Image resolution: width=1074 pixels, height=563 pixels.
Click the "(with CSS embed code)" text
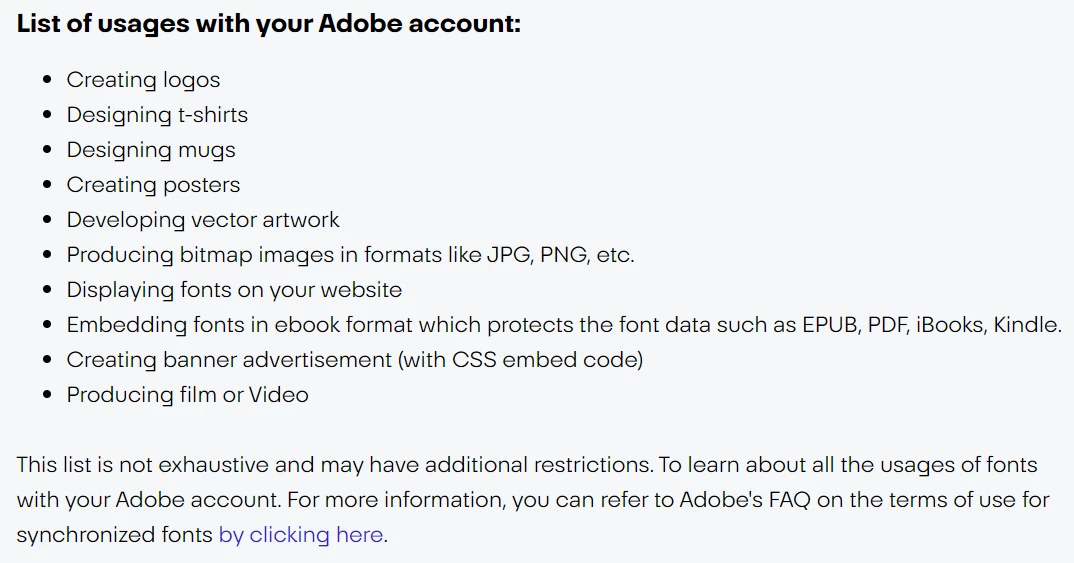520,360
